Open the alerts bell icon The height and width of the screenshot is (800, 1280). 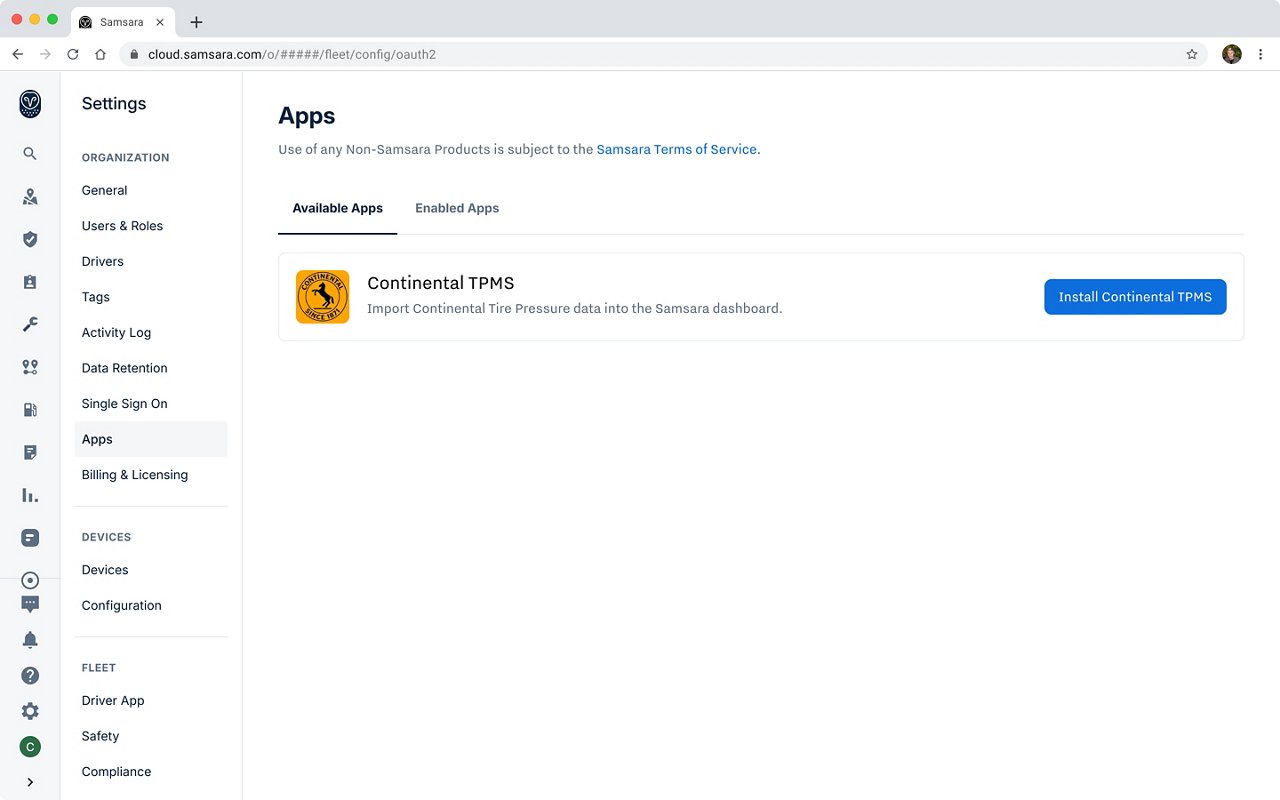pyautogui.click(x=30, y=640)
